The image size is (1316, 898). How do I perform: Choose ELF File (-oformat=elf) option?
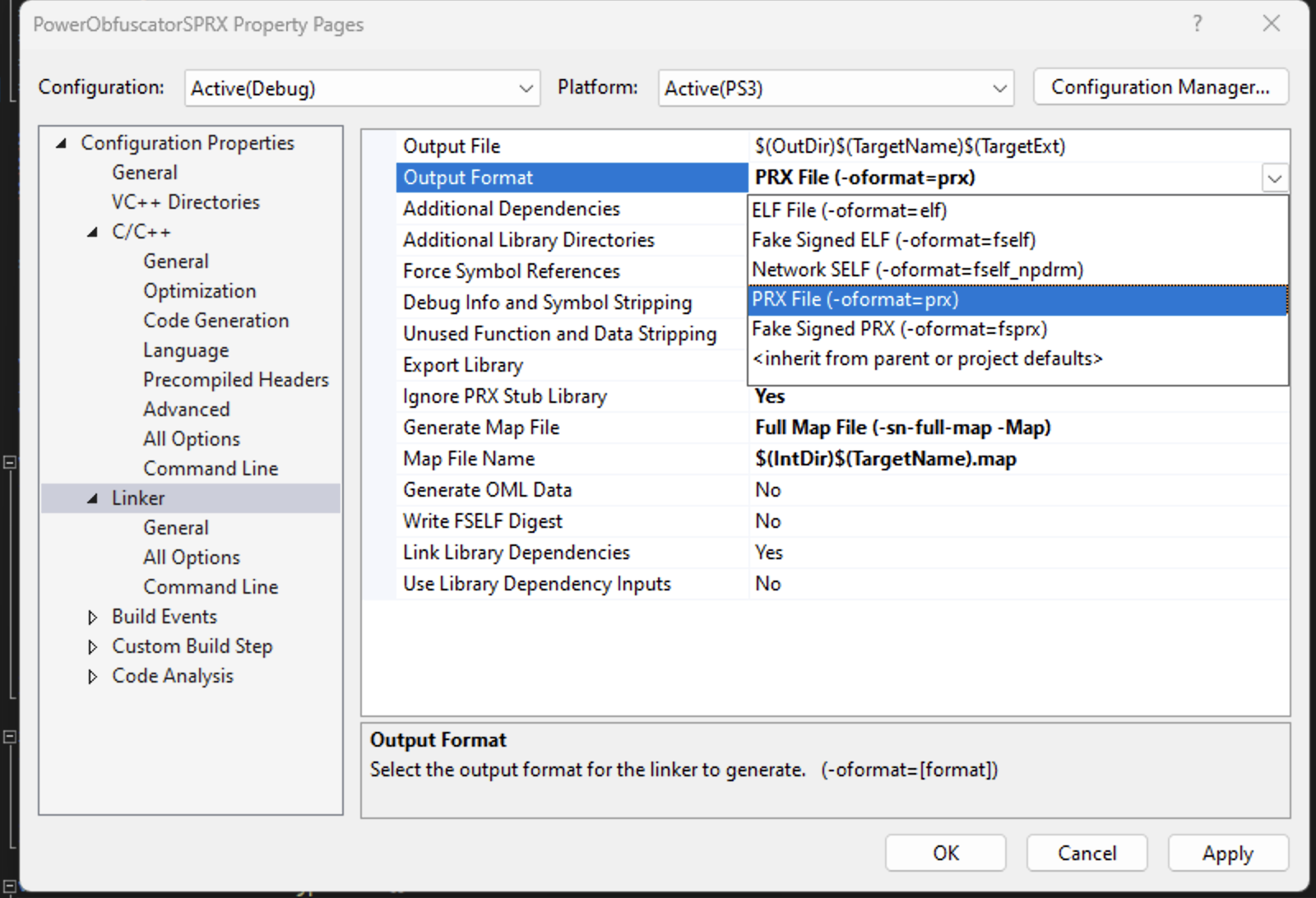(x=1017, y=211)
